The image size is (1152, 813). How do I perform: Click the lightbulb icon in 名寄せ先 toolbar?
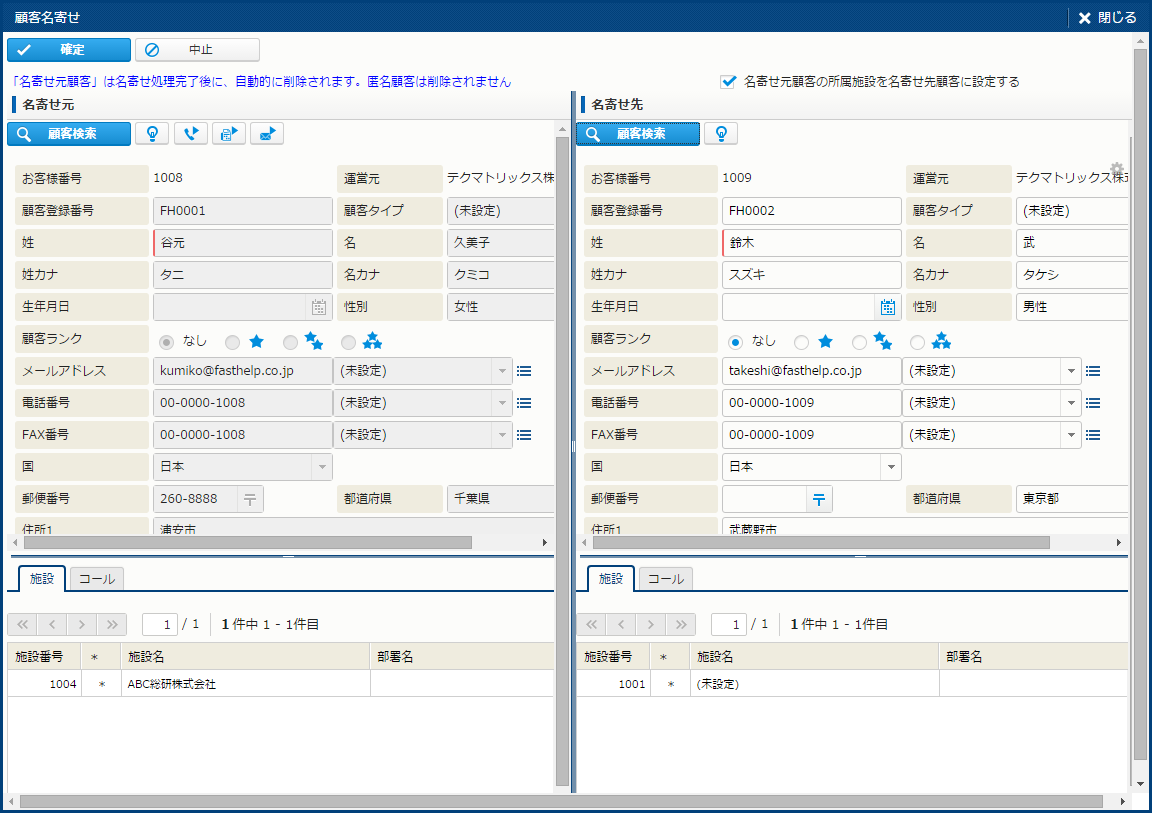(721, 134)
